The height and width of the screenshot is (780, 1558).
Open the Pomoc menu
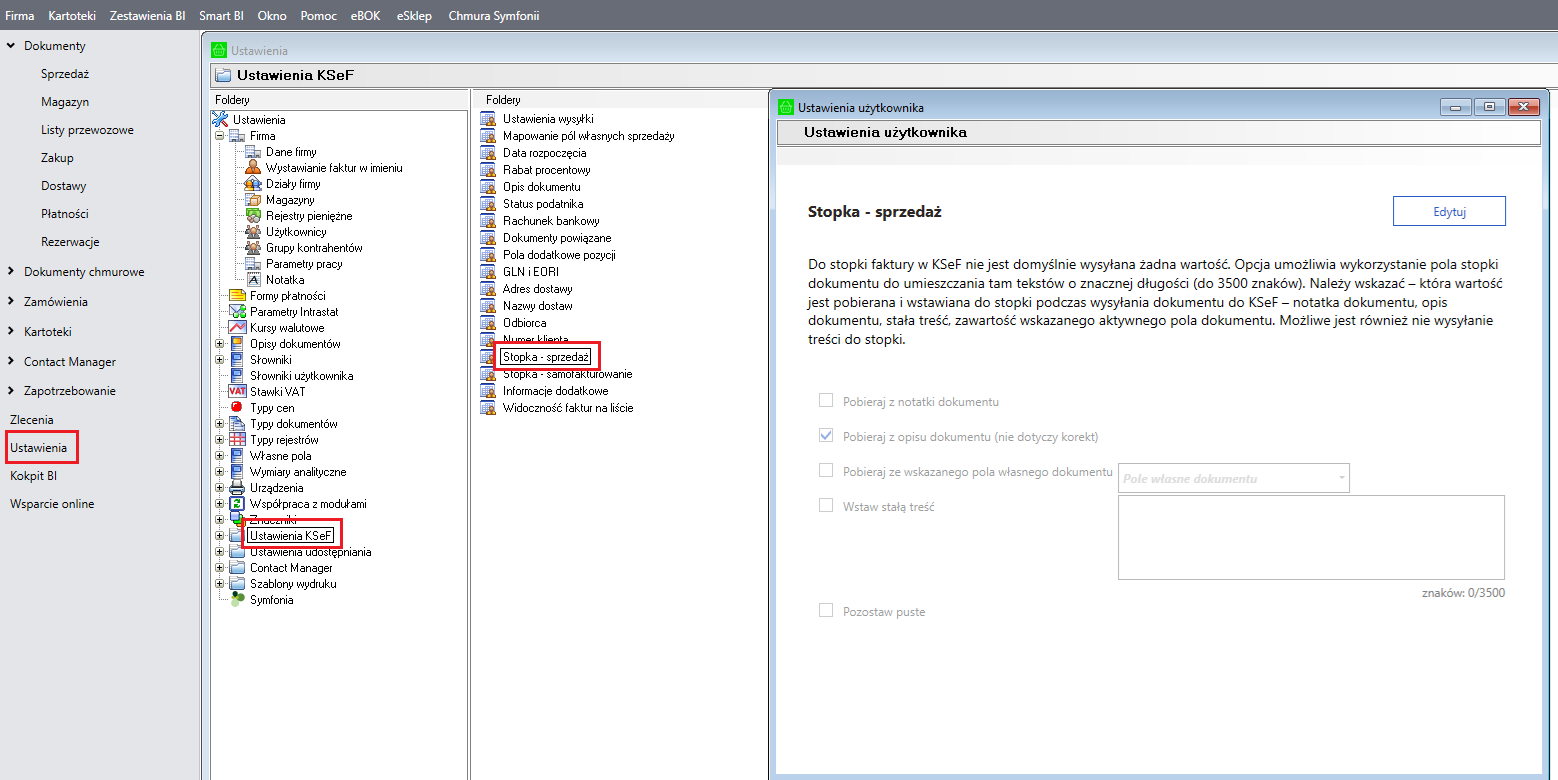pyautogui.click(x=318, y=16)
